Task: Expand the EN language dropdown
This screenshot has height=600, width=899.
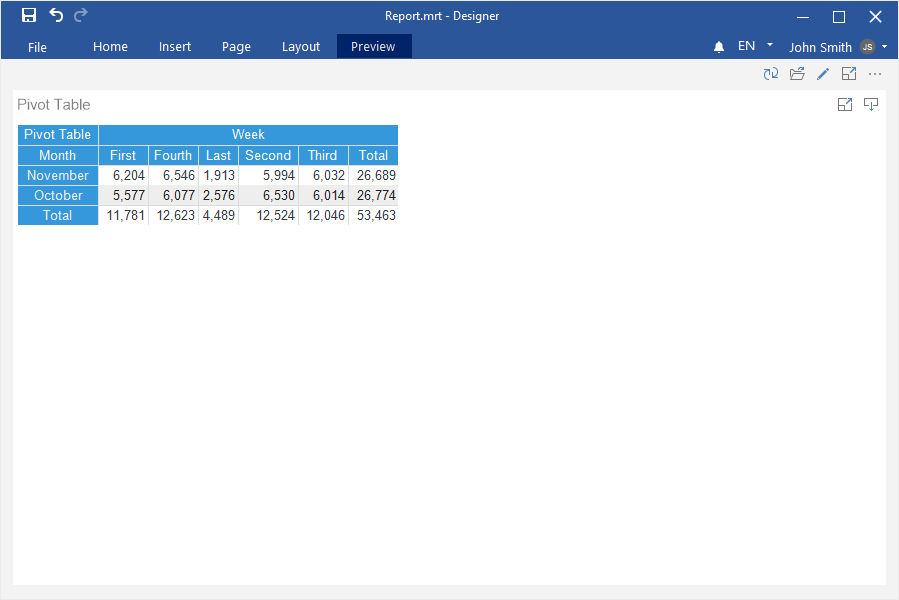Action: point(756,46)
